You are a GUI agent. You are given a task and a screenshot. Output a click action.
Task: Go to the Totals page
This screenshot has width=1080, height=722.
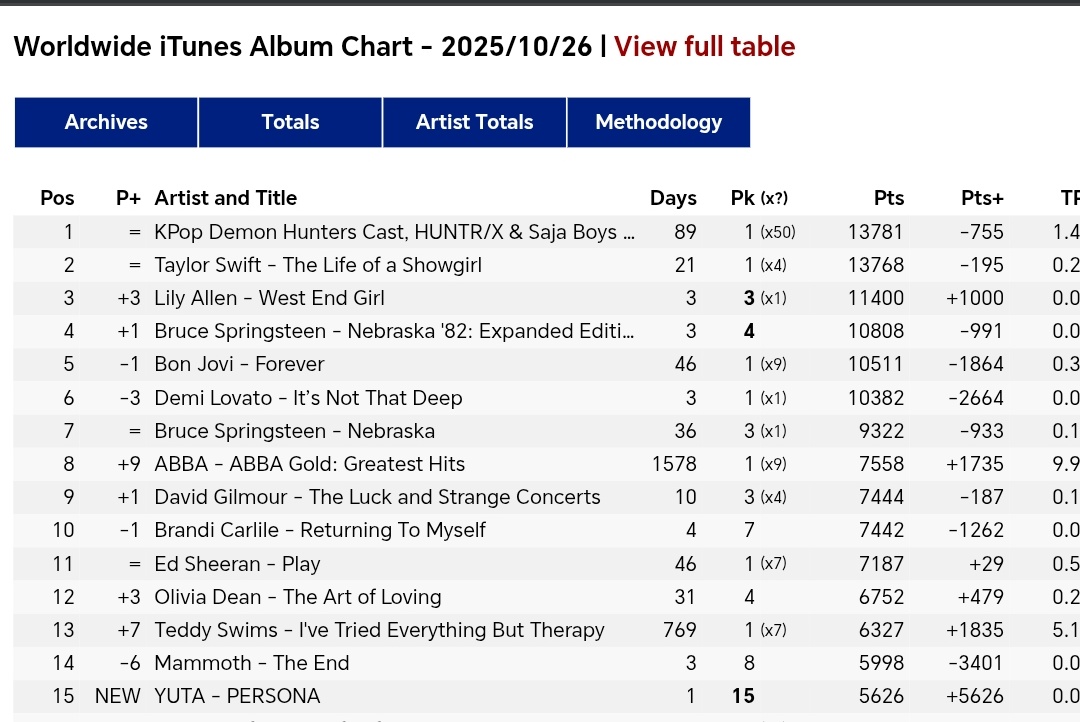click(290, 123)
